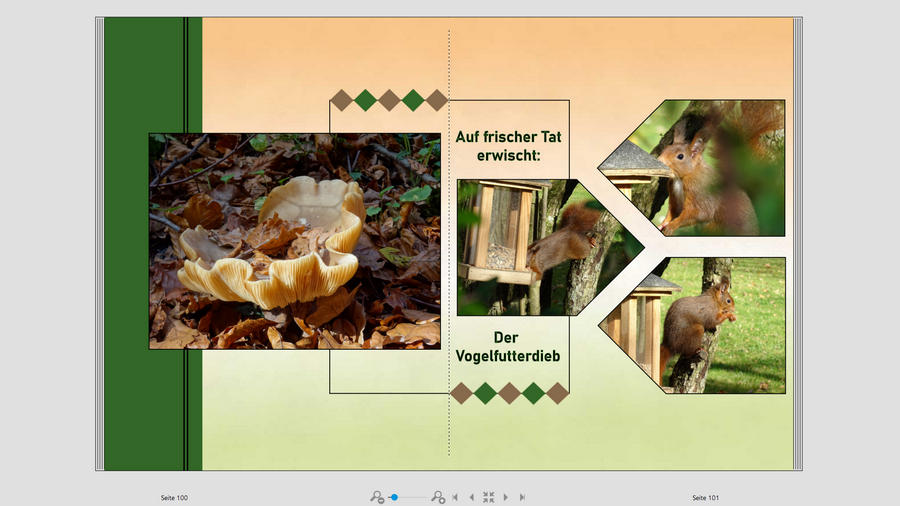Select the top right squirrel photo
900x506 pixels.
710,166
